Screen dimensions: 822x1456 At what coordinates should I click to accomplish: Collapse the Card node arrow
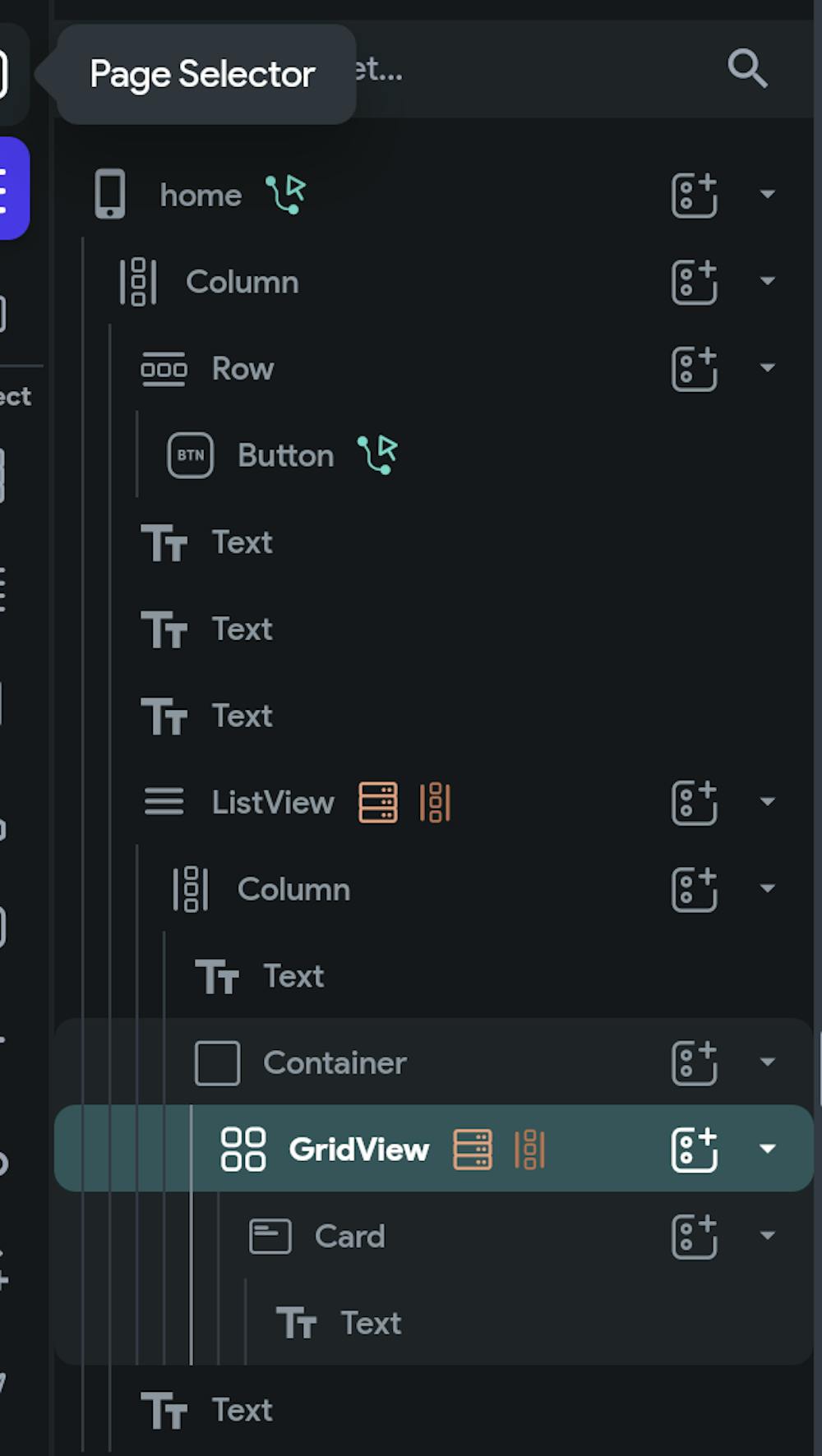point(768,1236)
